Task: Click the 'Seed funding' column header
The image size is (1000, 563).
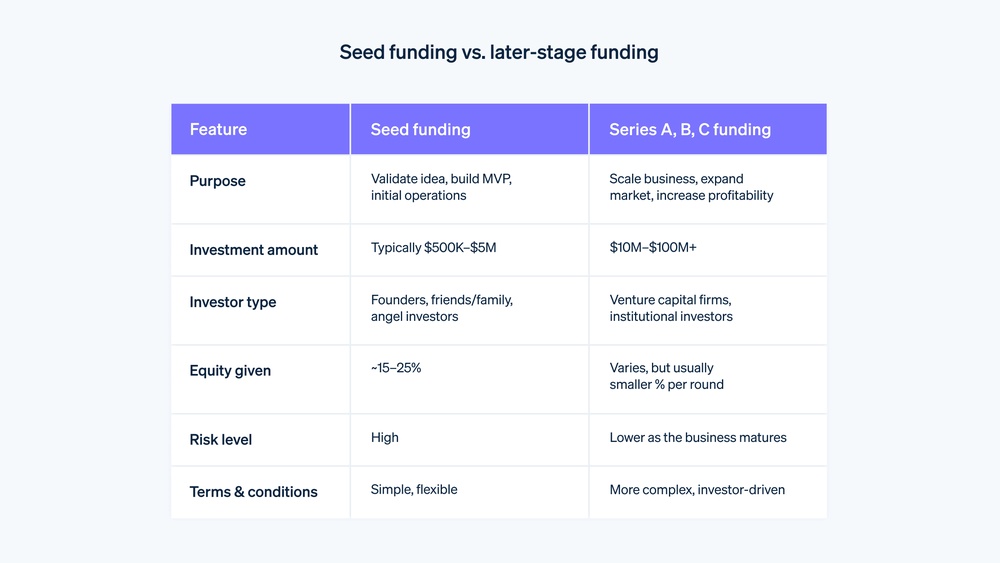Action: [x=420, y=129]
